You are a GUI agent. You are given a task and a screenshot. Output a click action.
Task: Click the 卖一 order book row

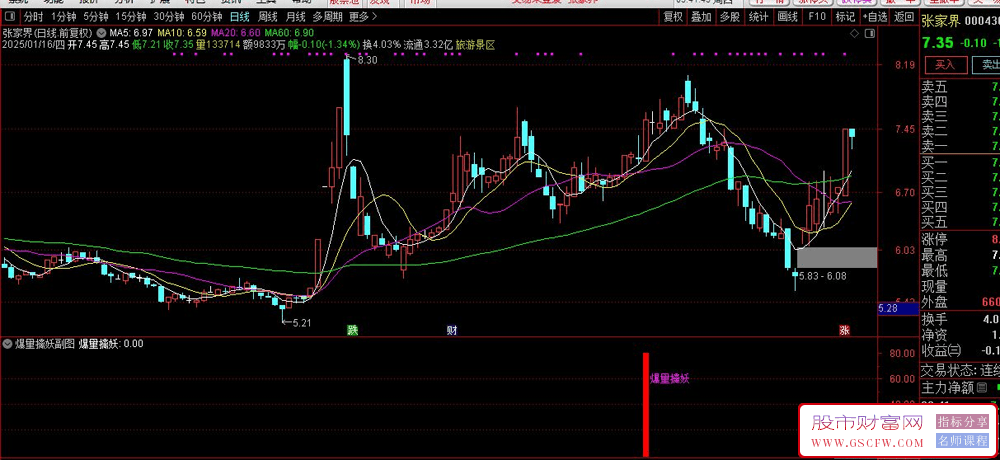[x=960, y=147]
